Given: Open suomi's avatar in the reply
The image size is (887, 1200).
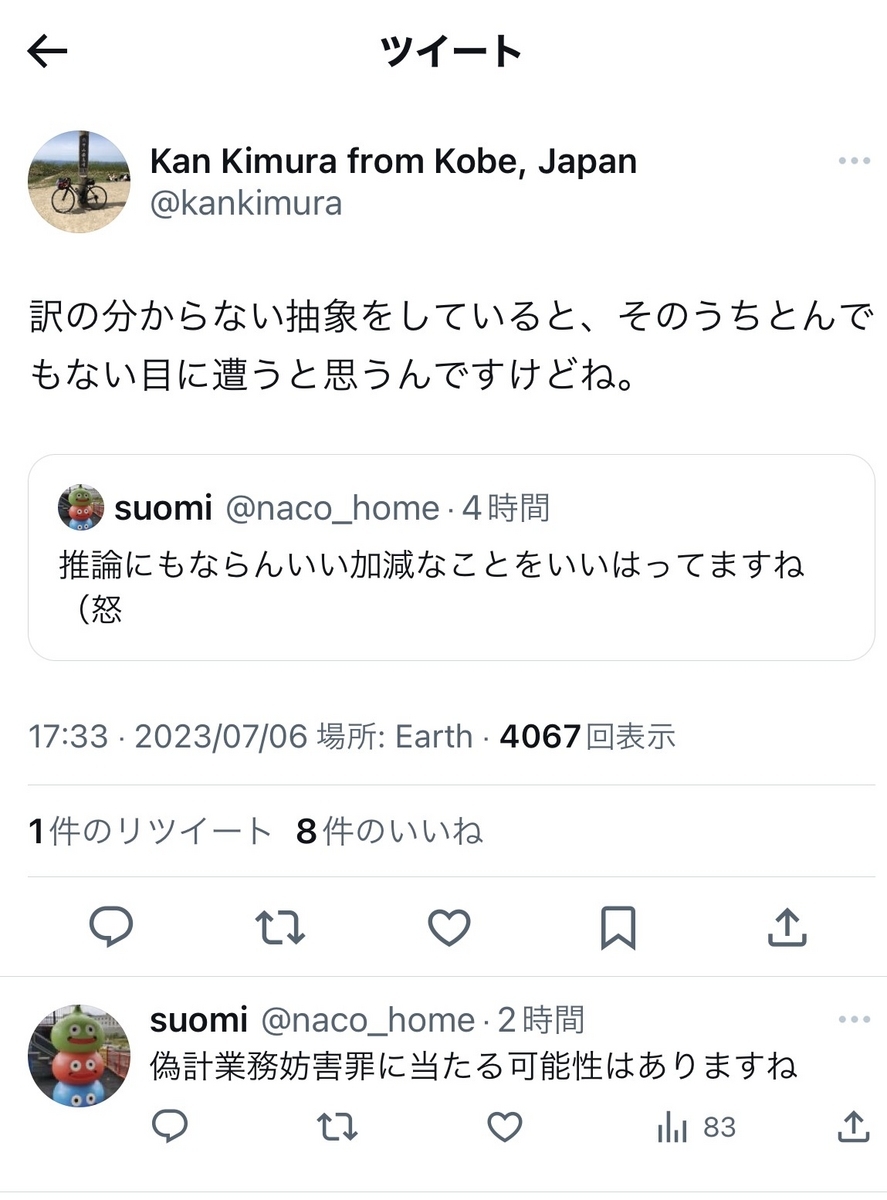Looking at the screenshot, I should click(78, 1056).
